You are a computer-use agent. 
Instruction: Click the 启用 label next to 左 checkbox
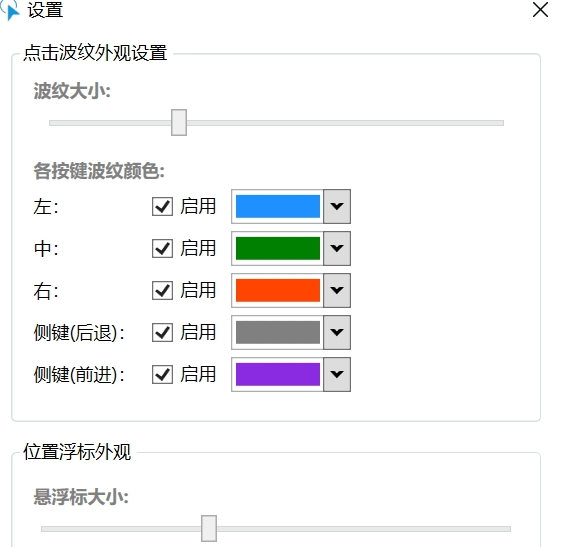click(x=198, y=206)
